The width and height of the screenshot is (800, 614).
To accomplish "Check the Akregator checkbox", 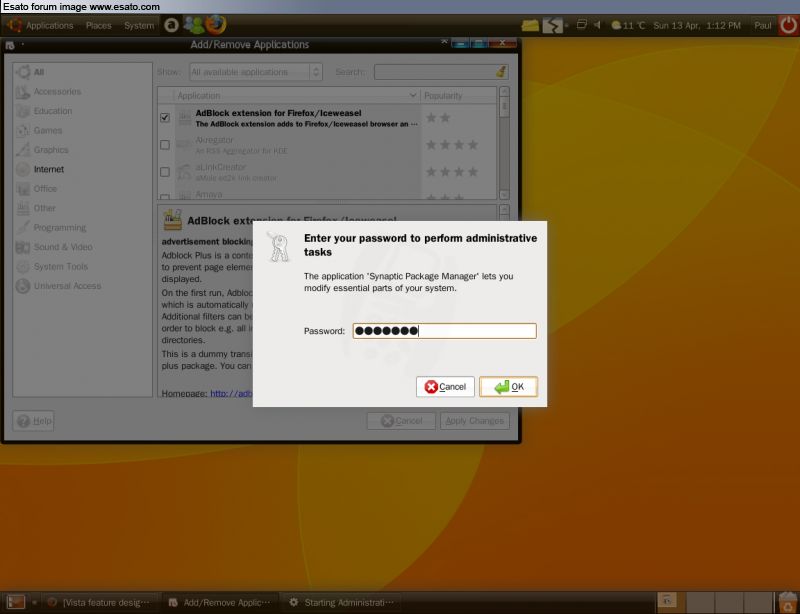I will (x=165, y=145).
